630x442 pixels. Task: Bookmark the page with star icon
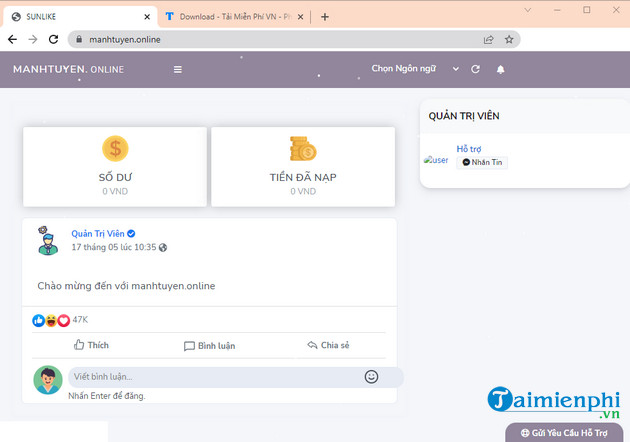(509, 39)
